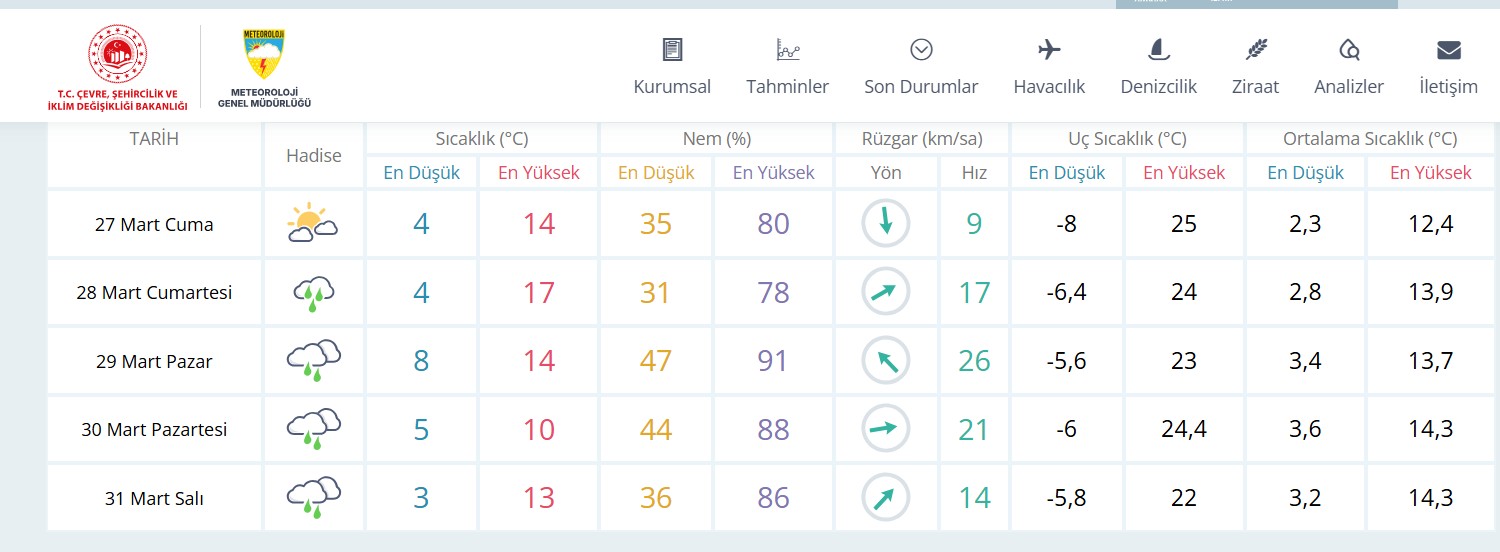The width and height of the screenshot is (1500, 552).
Task: Click the Ministry of Environment logo
Action: pos(117,67)
